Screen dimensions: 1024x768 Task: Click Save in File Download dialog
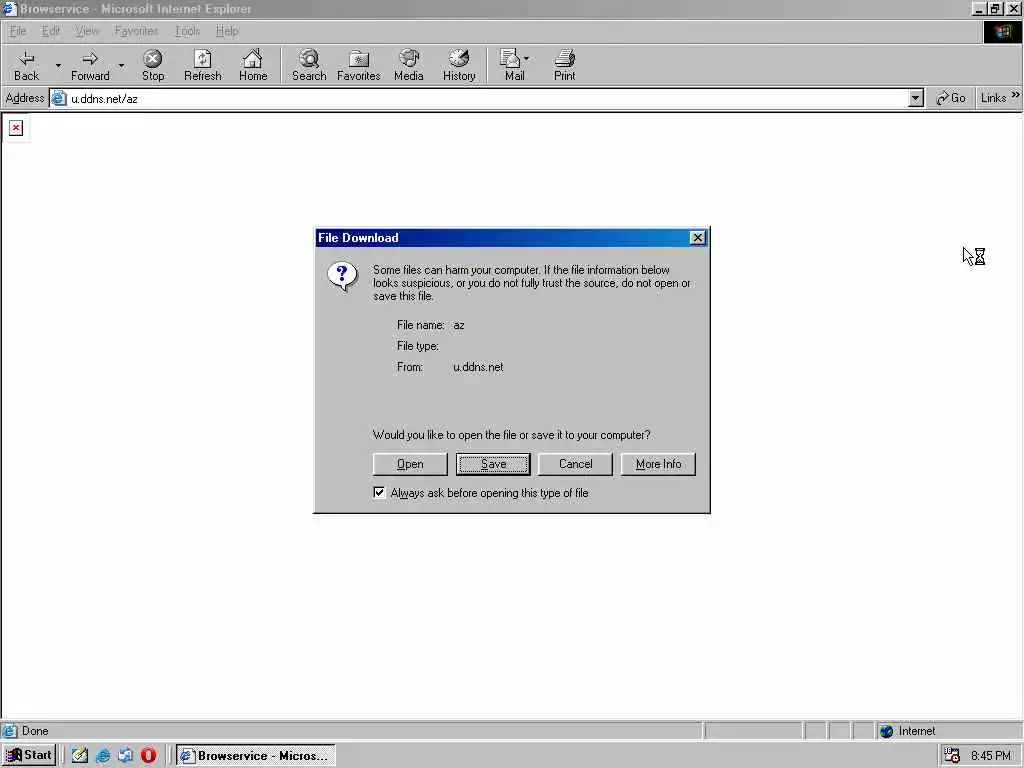tap(493, 464)
